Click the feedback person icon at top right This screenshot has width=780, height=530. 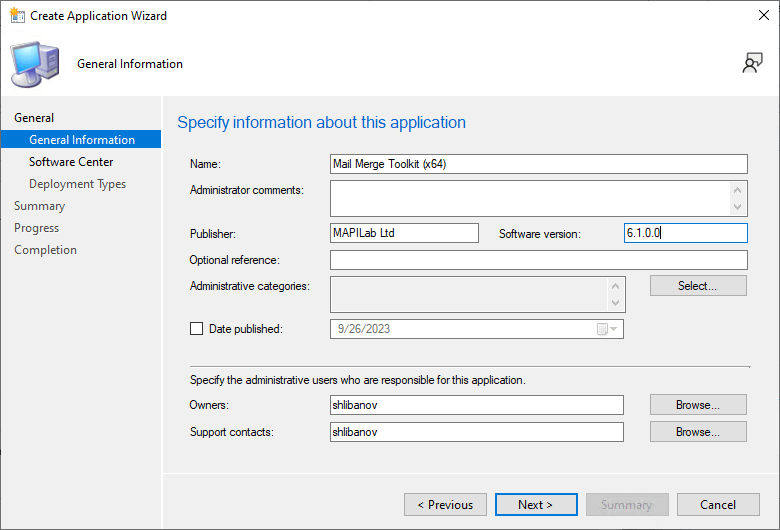[752, 63]
